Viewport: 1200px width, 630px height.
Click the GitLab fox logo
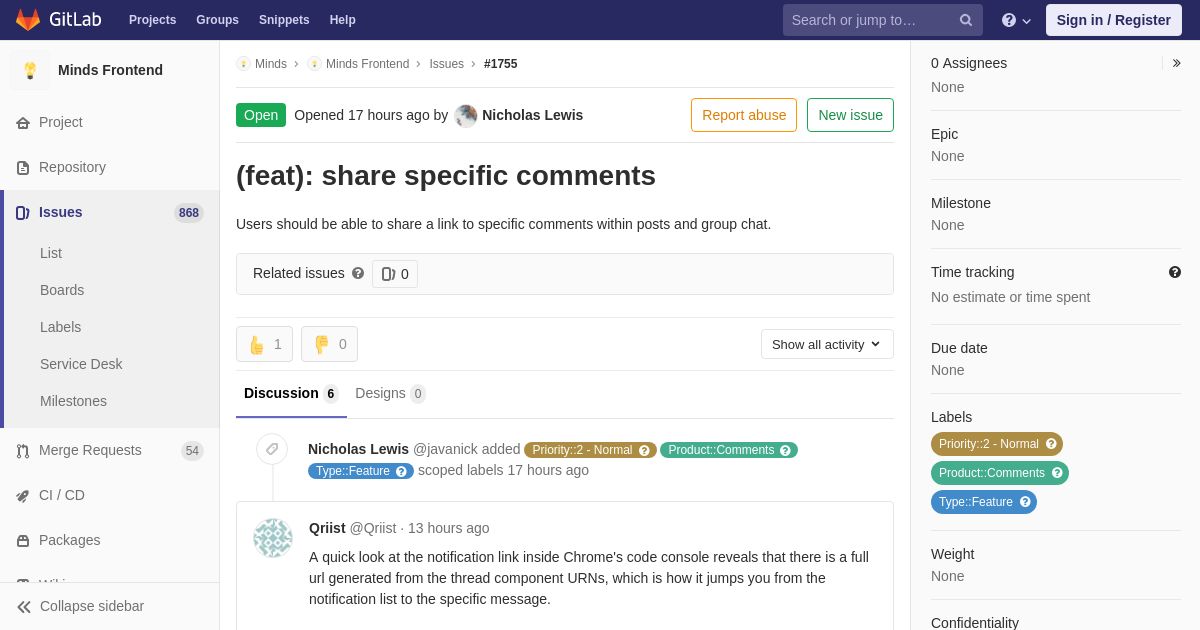[28, 20]
